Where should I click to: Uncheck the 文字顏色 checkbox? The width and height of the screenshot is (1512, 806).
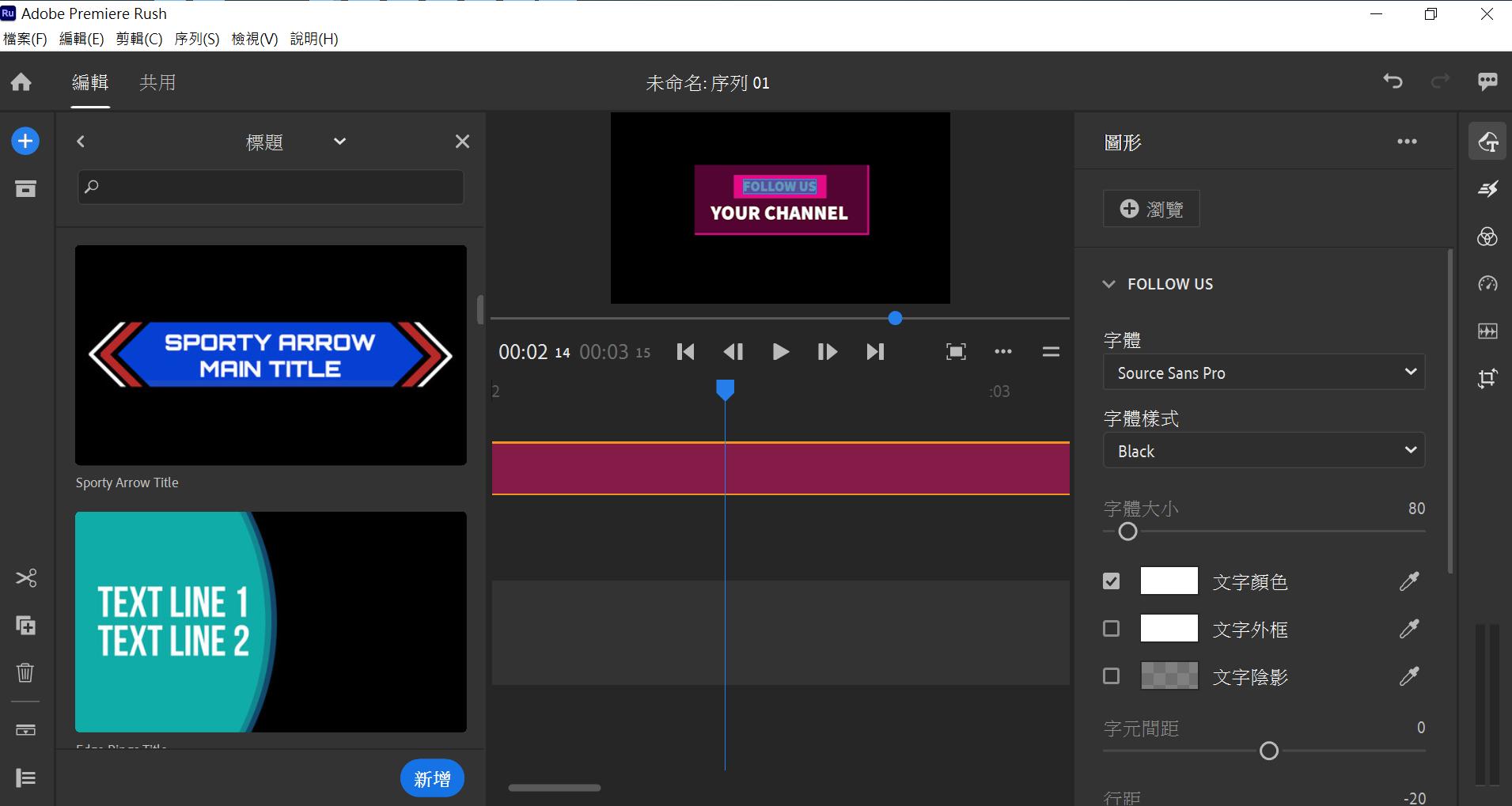(1112, 581)
